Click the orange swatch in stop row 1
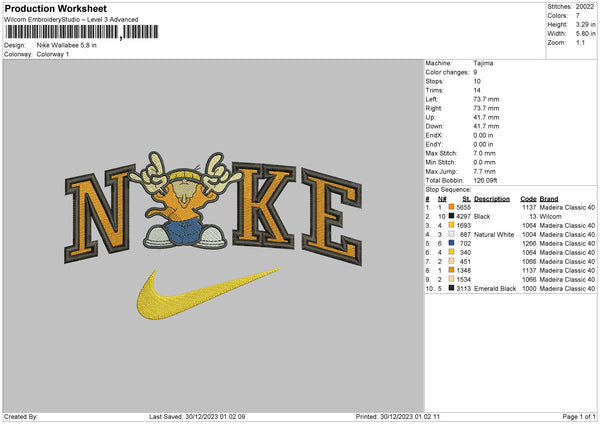Screen dimensions: 600x424 (451, 207)
